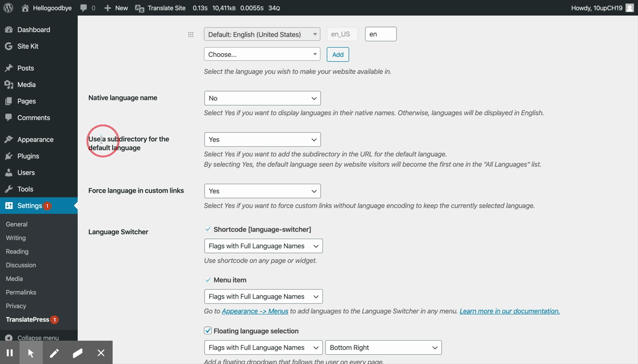Open Learn more in our documentation link
638x364 pixels.
point(509,311)
